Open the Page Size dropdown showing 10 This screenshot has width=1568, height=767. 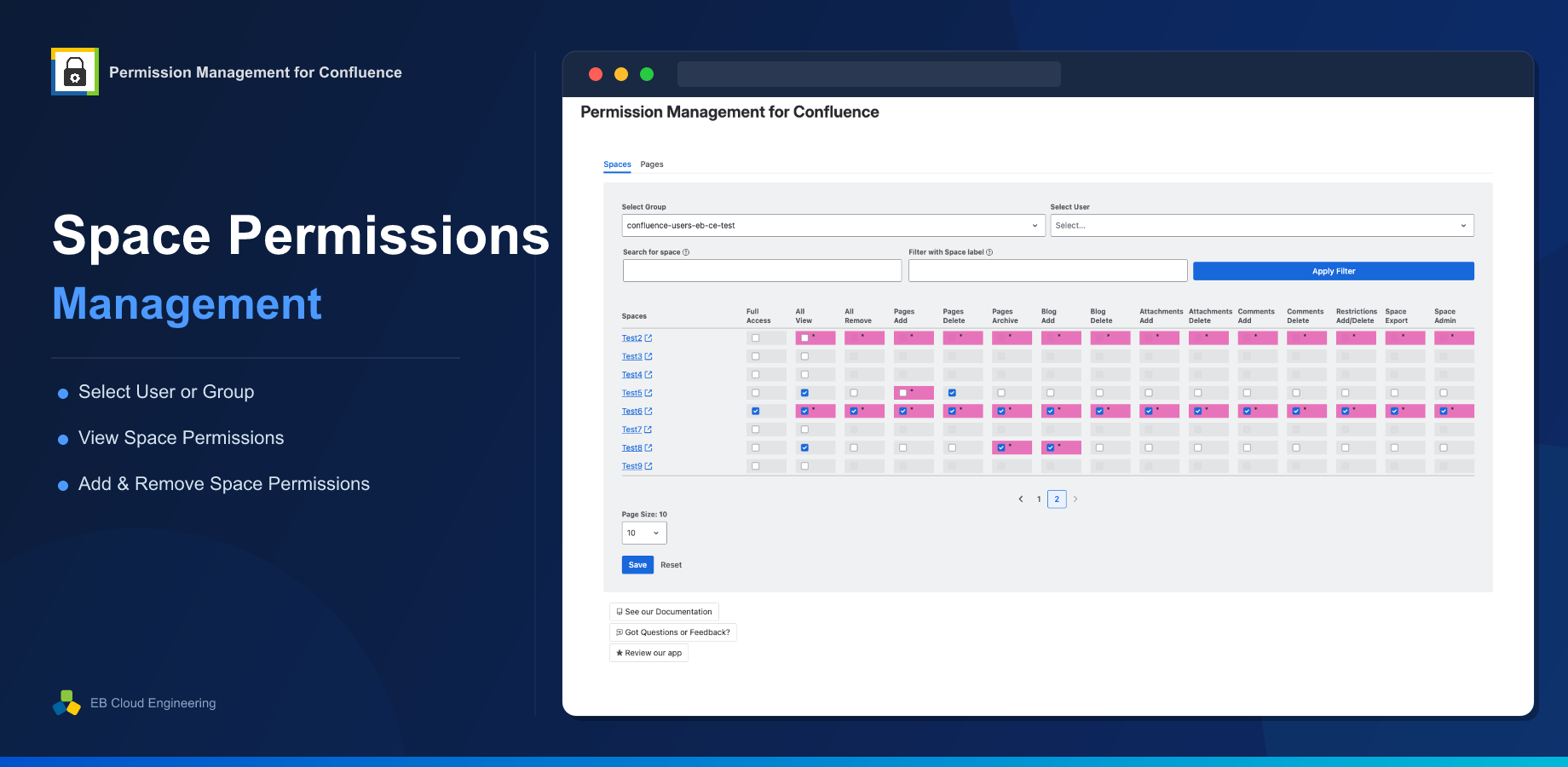coord(644,533)
